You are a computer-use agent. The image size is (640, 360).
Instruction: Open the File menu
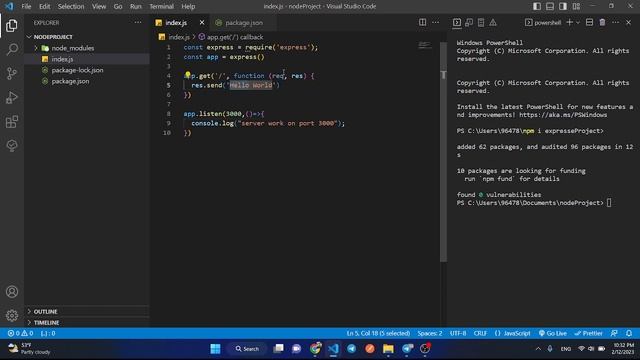(x=26, y=6)
